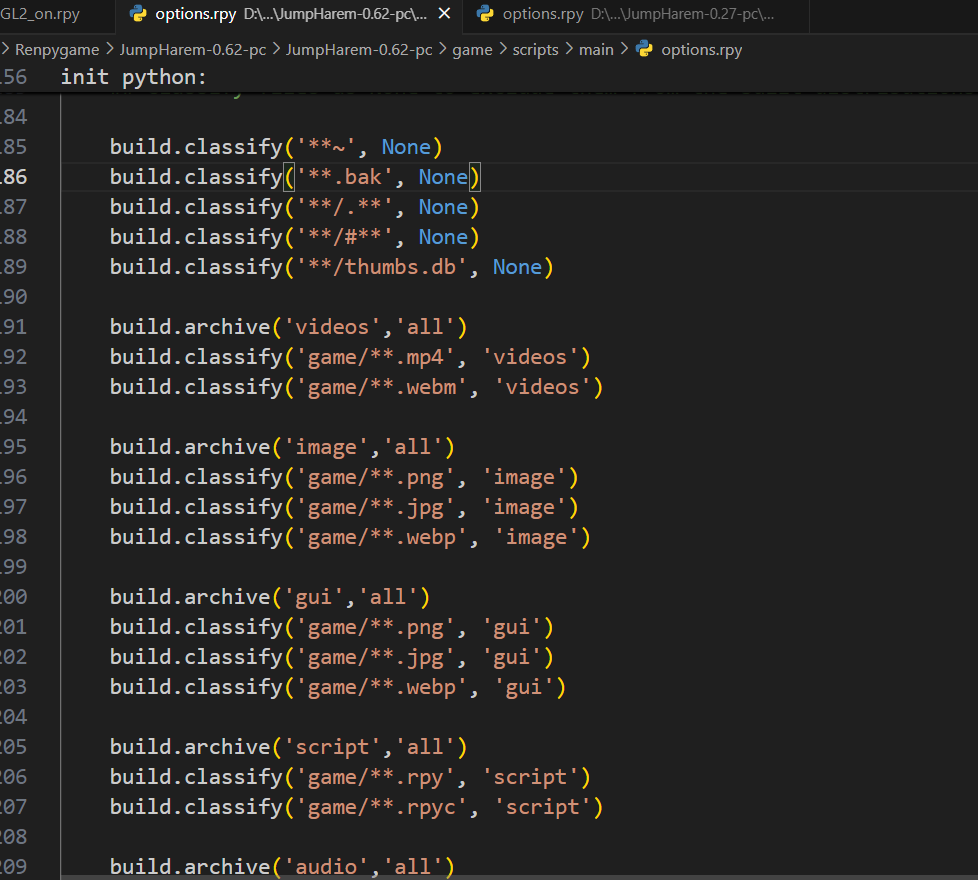Click 'game/**.jpg' on the gui line
Image resolution: width=978 pixels, height=880 pixels.
click(375, 657)
